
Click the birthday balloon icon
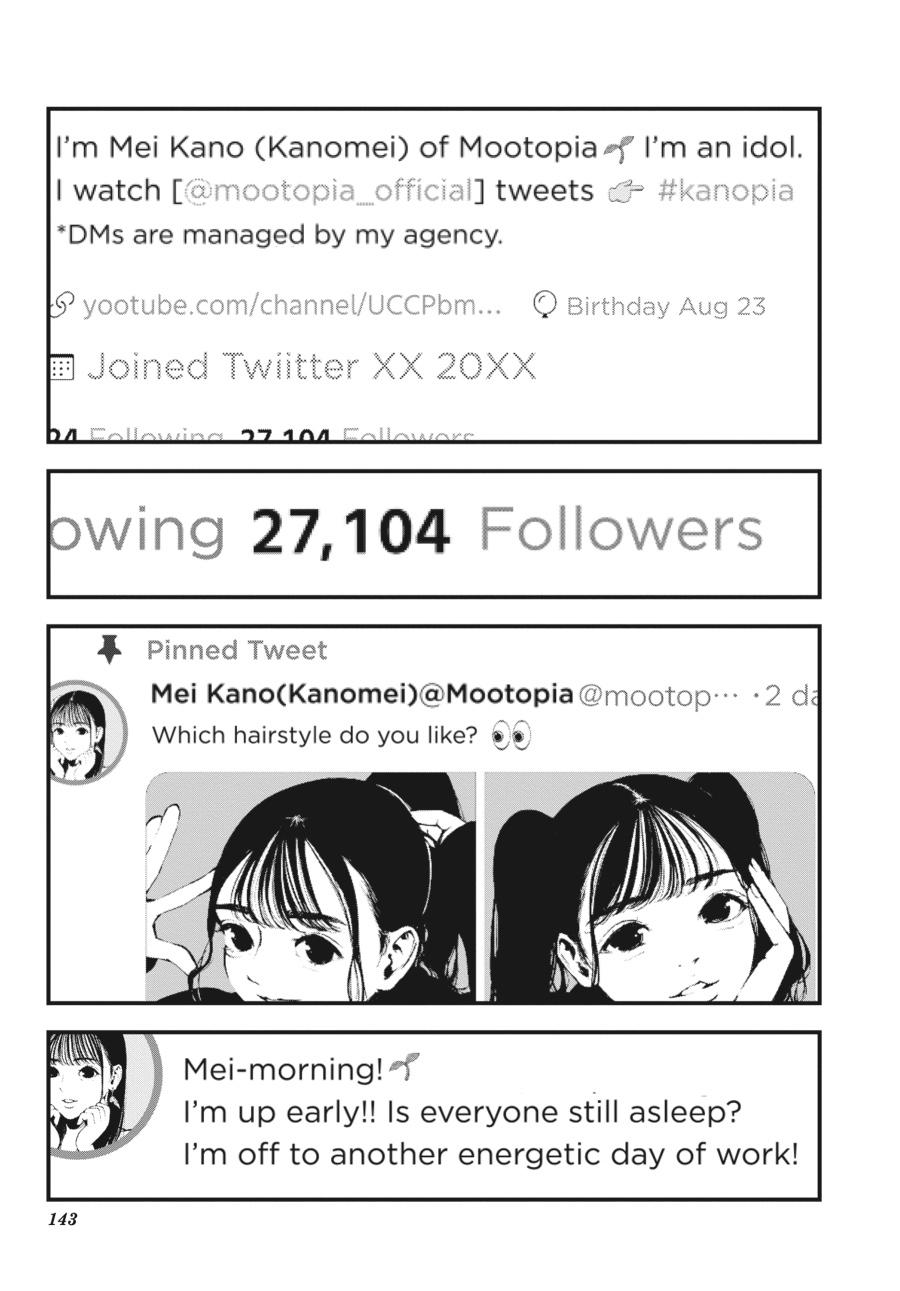544,304
